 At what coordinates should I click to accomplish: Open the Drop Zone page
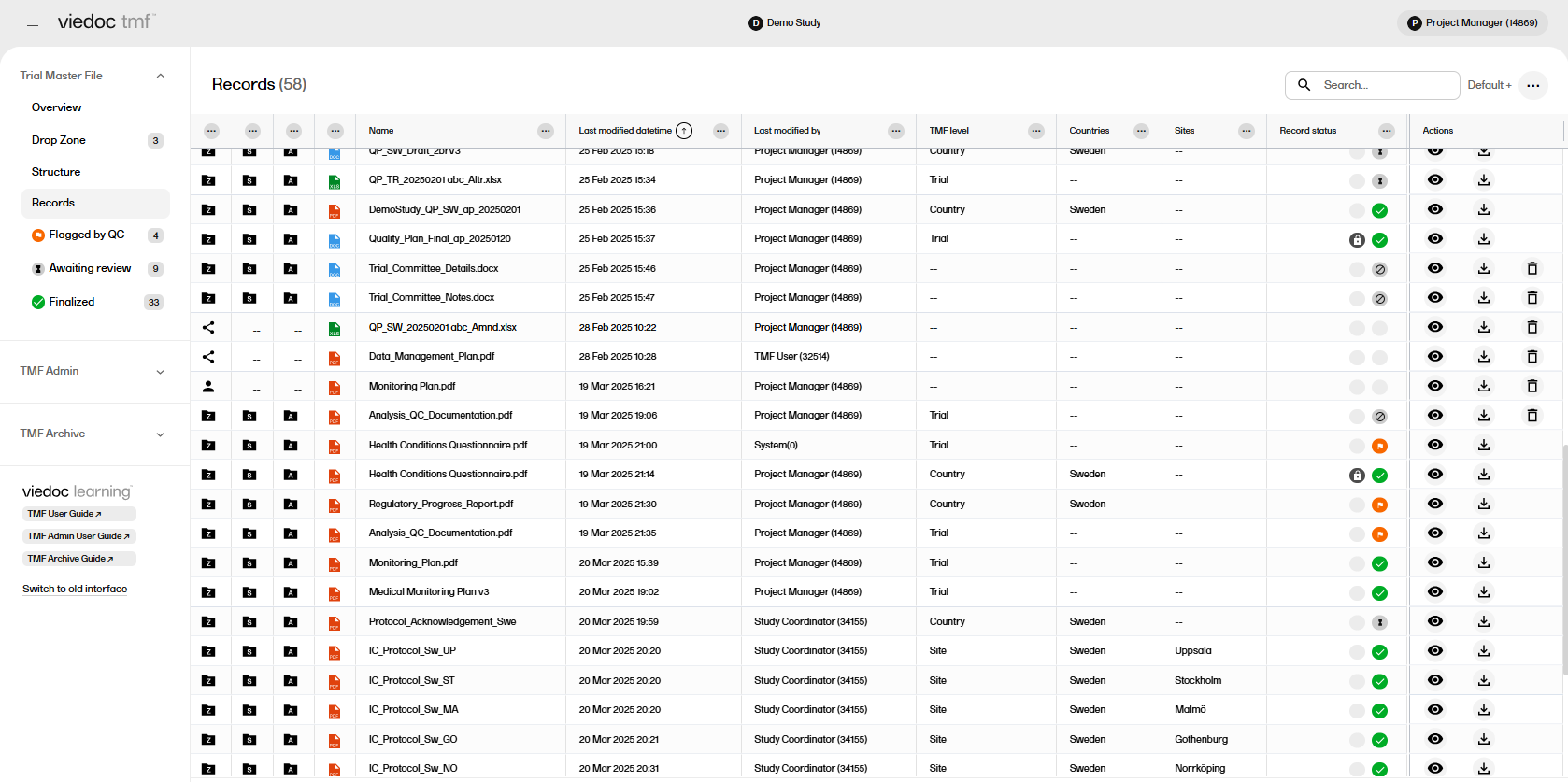(59, 140)
